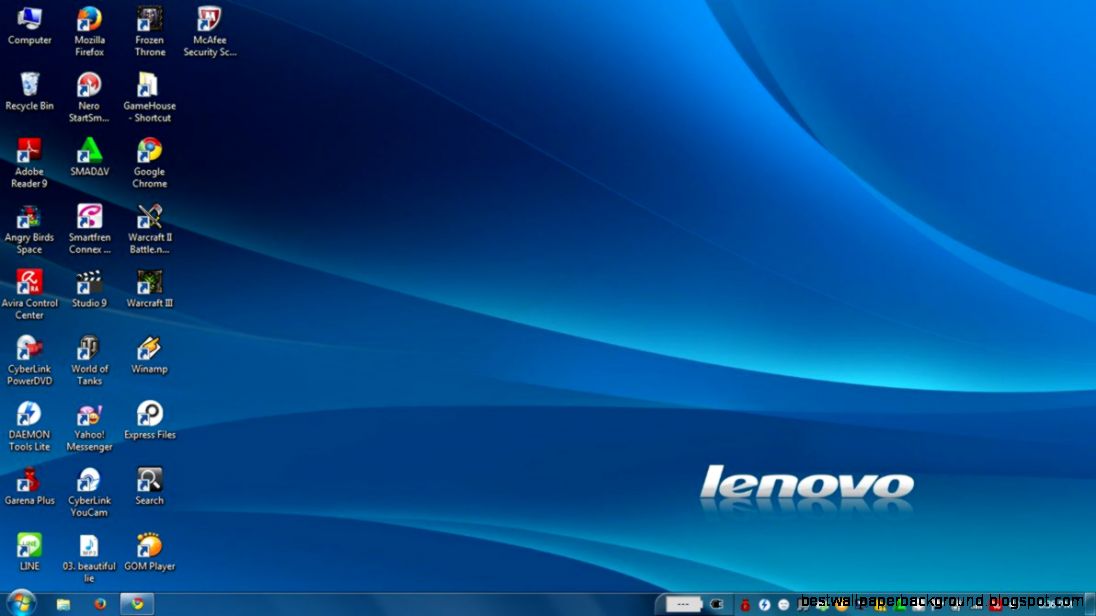1096x616 pixels.
Task: Open the Windows Start menu
Action: [x=21, y=603]
